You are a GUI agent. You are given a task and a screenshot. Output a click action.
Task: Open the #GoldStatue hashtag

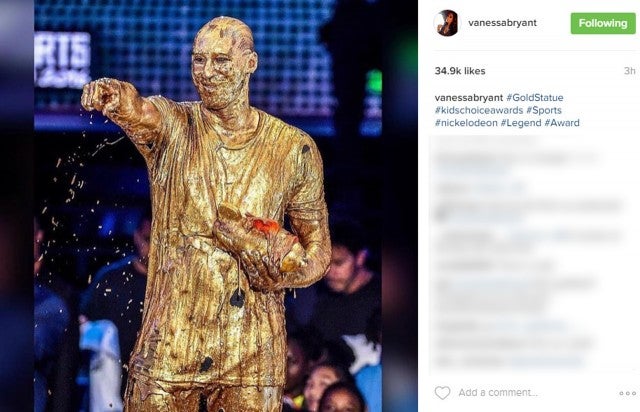535,98
